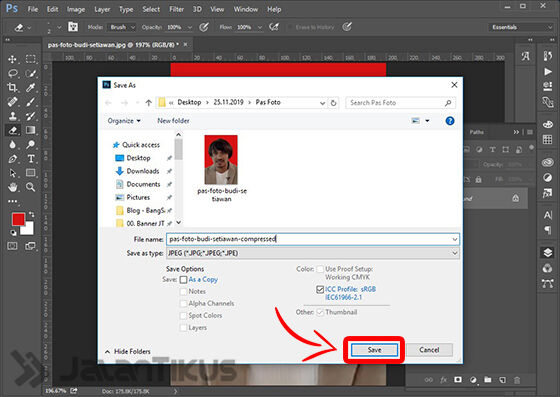Open Desktop in Quick access list
This screenshot has width=560, height=397.
pyautogui.click(x=138, y=158)
